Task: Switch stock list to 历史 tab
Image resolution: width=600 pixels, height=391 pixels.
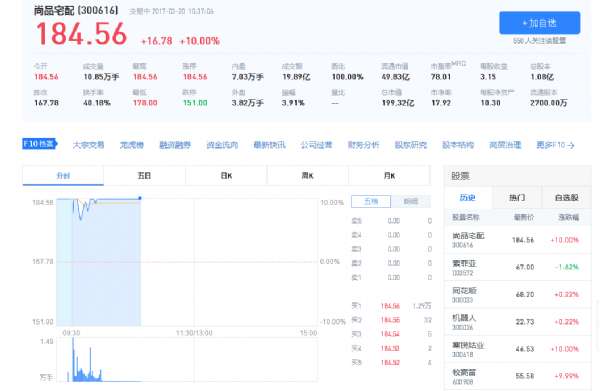Action: point(468,198)
